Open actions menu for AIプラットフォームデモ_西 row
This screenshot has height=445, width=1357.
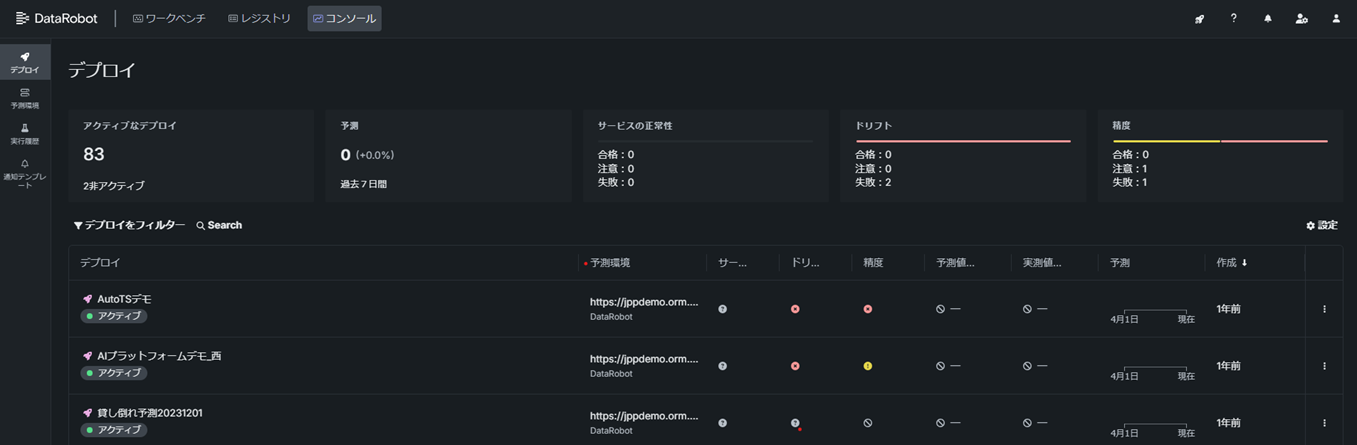[1324, 366]
